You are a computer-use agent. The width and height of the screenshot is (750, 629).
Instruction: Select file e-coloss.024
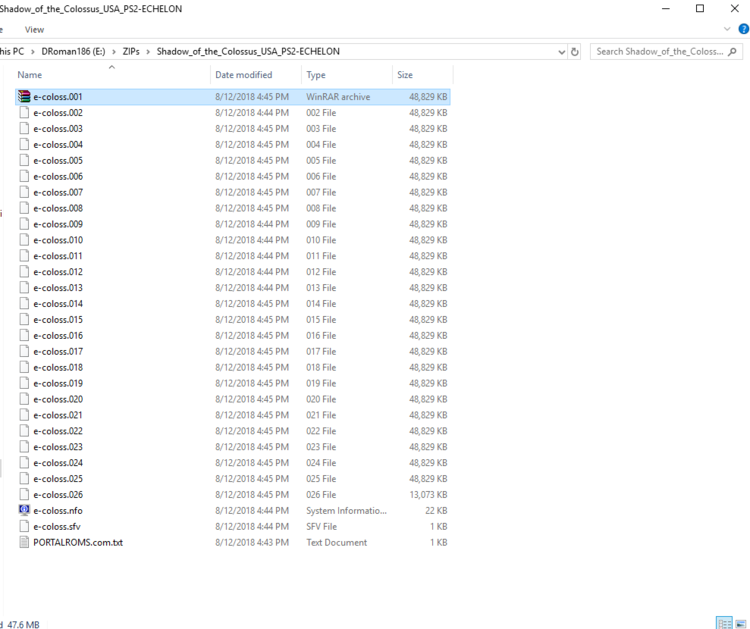coord(58,463)
